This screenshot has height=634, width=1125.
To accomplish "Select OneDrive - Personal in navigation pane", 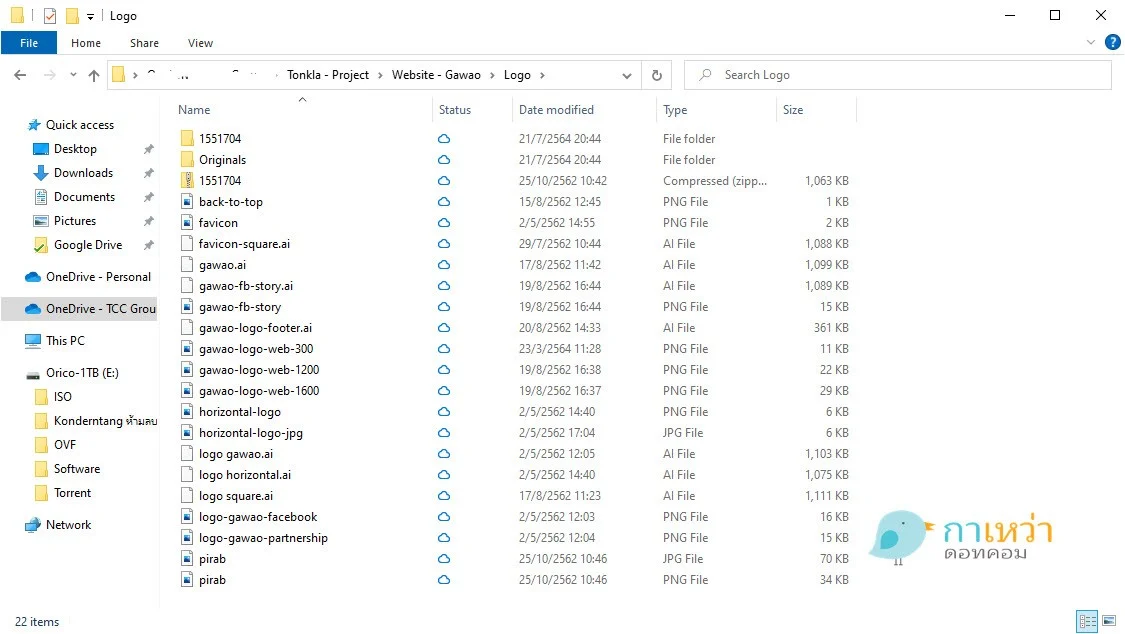I will coord(98,277).
